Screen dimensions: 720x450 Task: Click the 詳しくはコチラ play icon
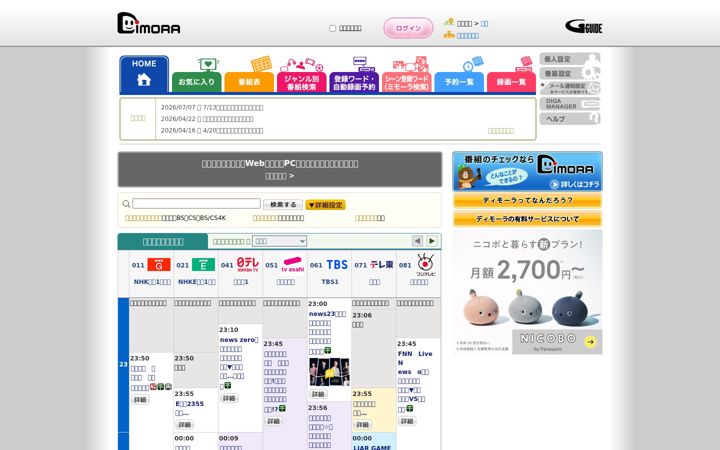tap(554, 184)
